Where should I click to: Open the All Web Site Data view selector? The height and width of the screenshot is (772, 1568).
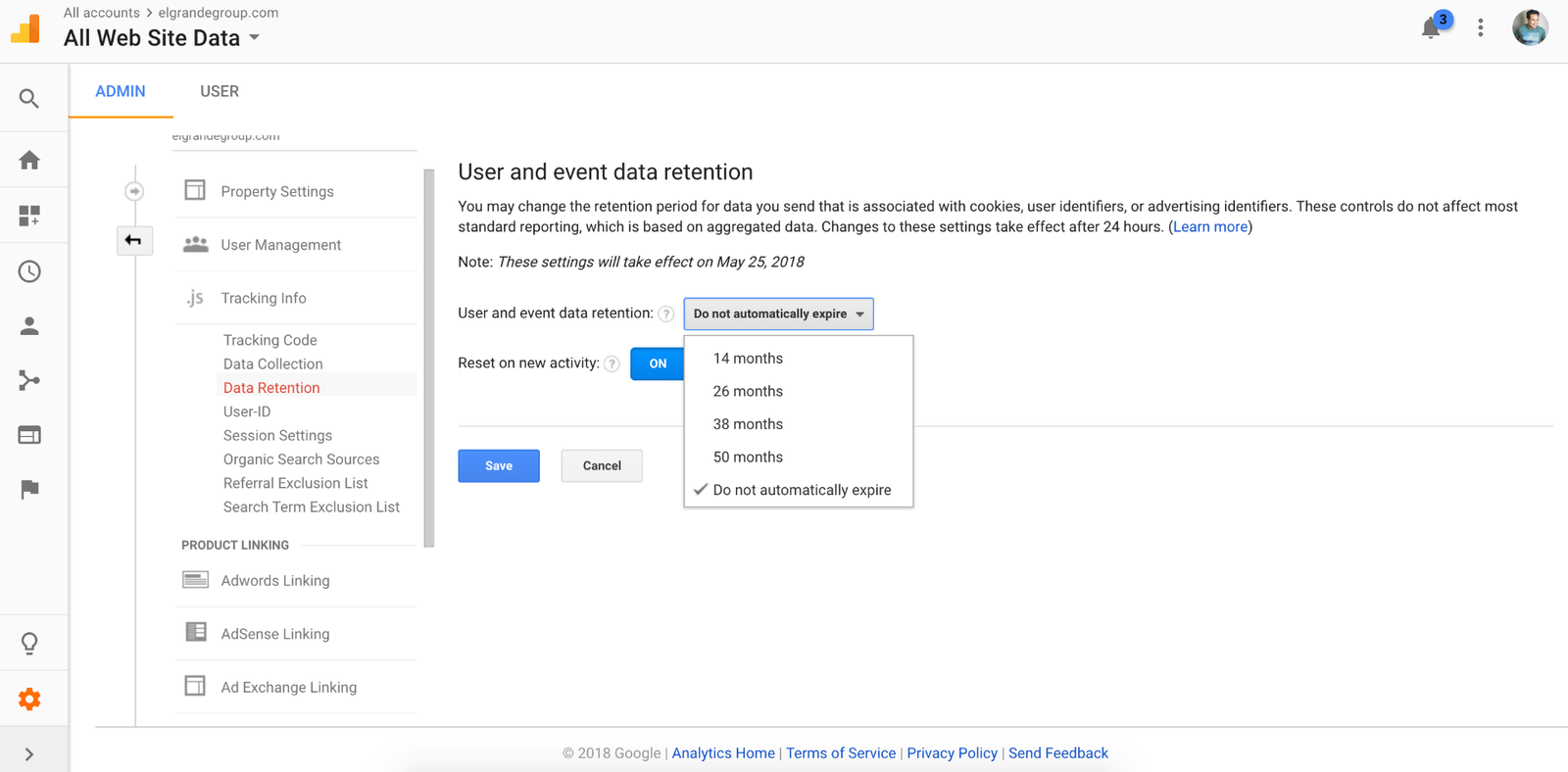click(x=162, y=38)
